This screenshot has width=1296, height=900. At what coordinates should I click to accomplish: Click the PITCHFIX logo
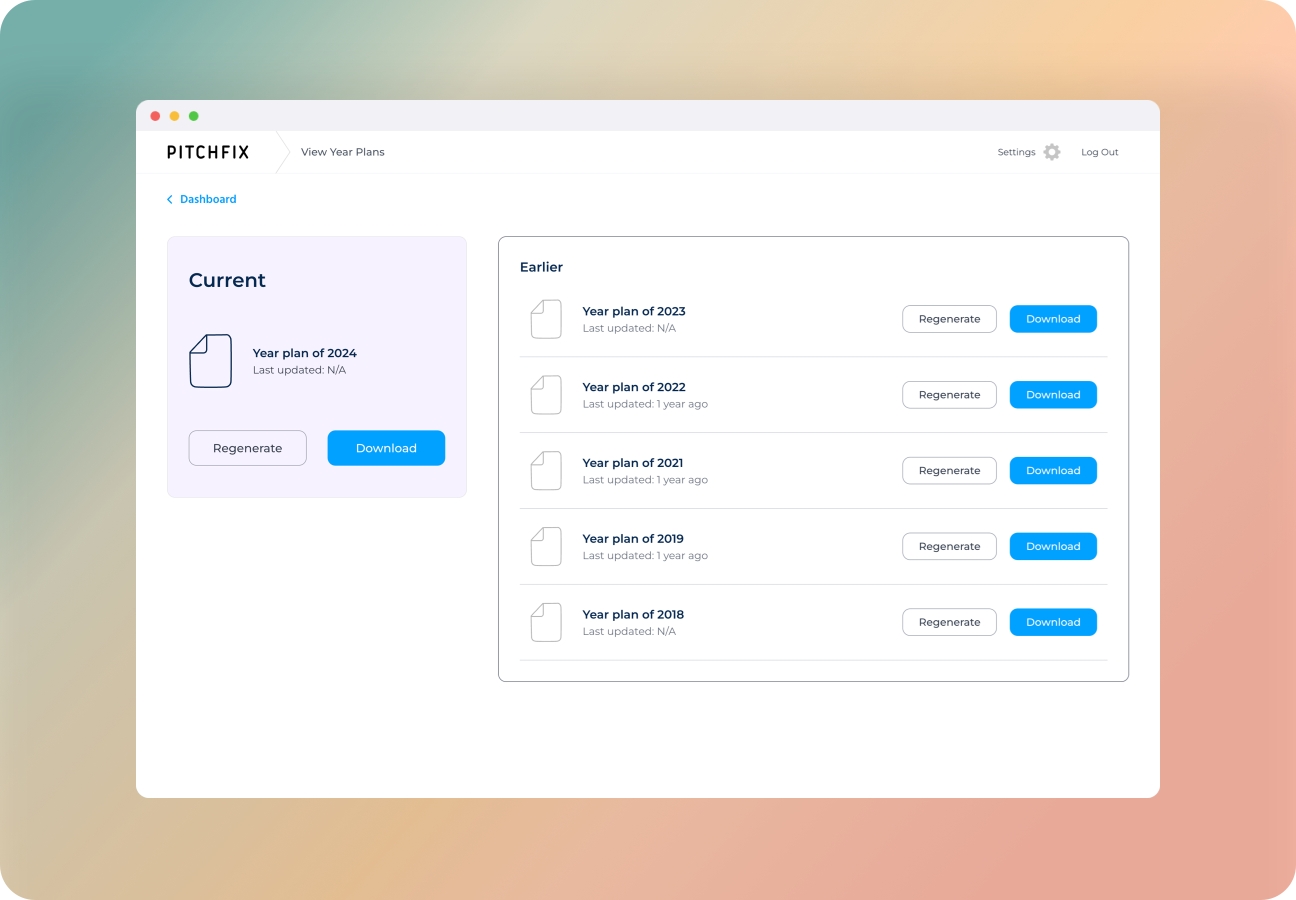click(208, 152)
